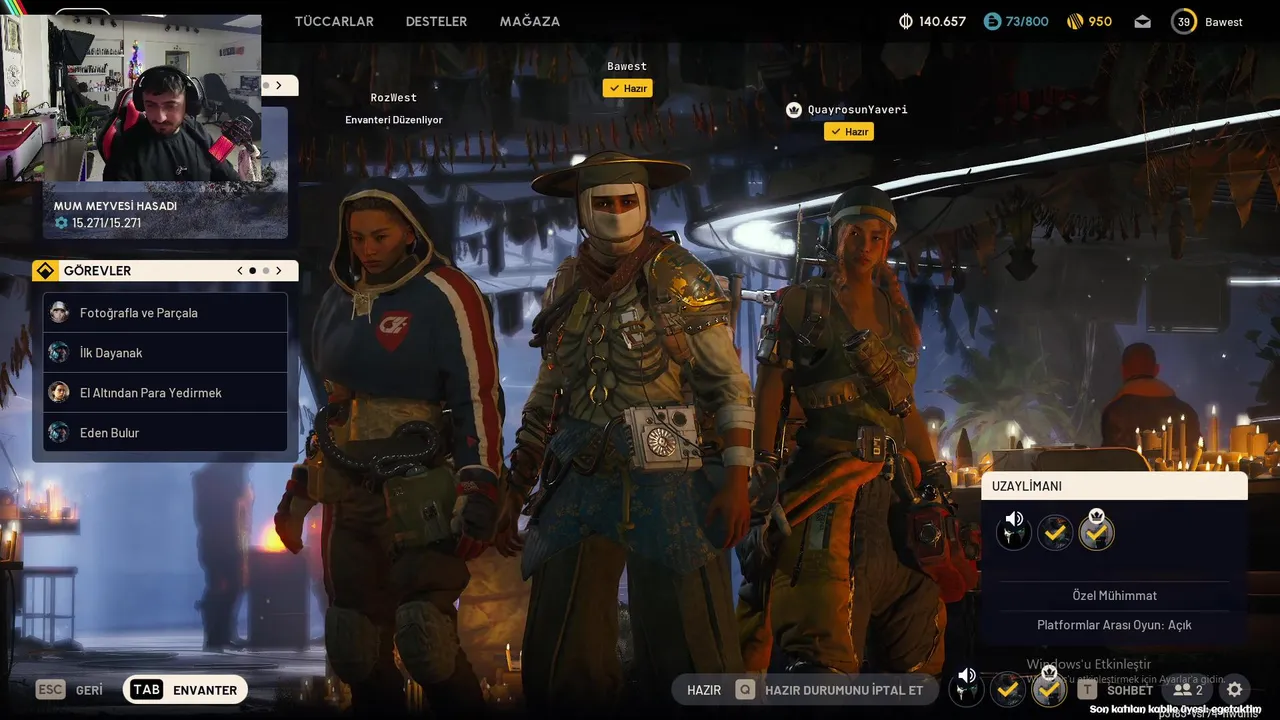Click the middle ready squad avatar in the UZAYLİMANI panel
The height and width of the screenshot is (720, 1280).
[x=1055, y=533]
